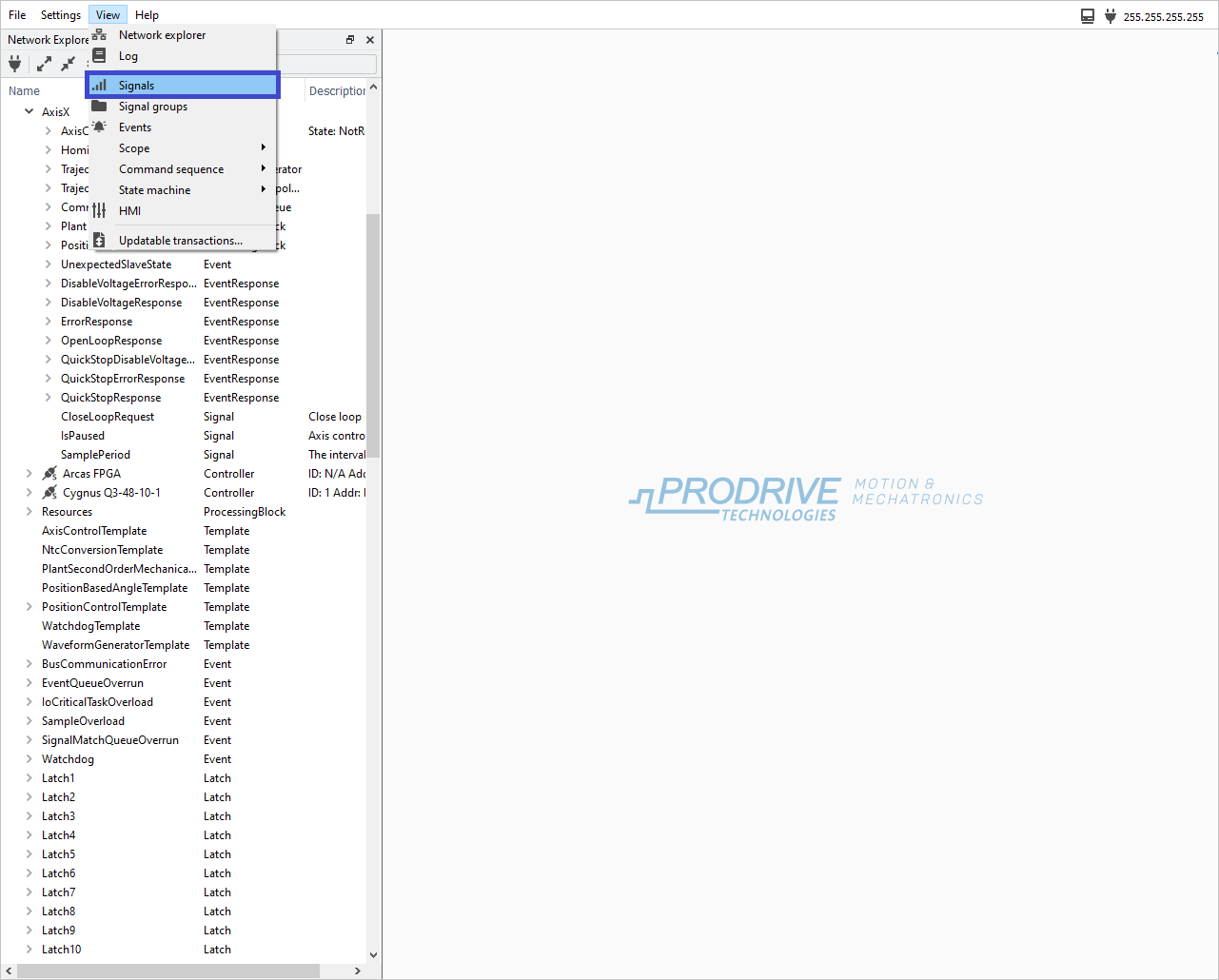Click the plug icon beside the IP address
Image resolution: width=1219 pixels, height=980 pixels.
(1110, 16)
